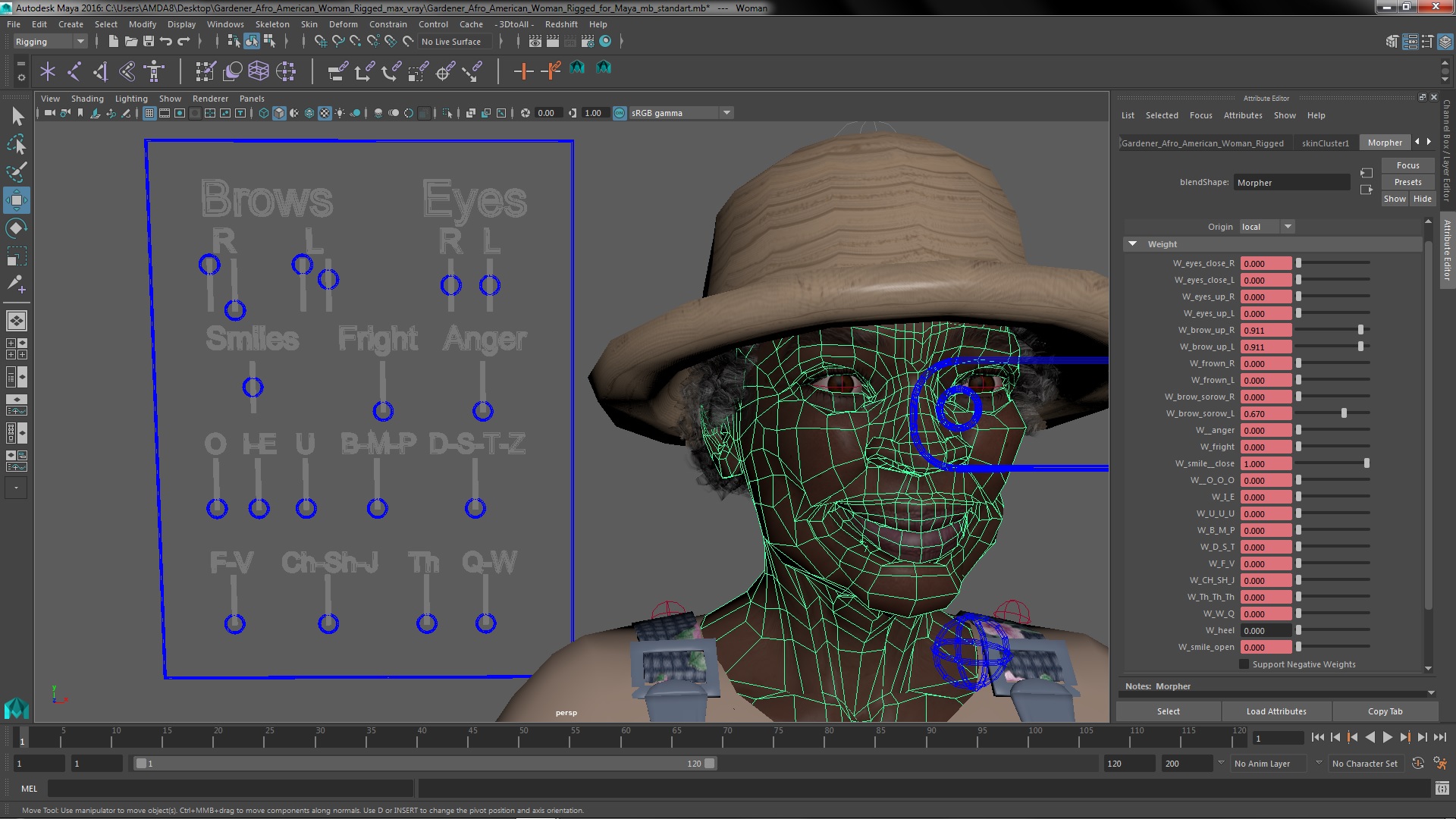The image size is (1456, 819).
Task: Switch to Gardener_Afro_American_Woman_Rigged tab
Action: pos(1203,143)
